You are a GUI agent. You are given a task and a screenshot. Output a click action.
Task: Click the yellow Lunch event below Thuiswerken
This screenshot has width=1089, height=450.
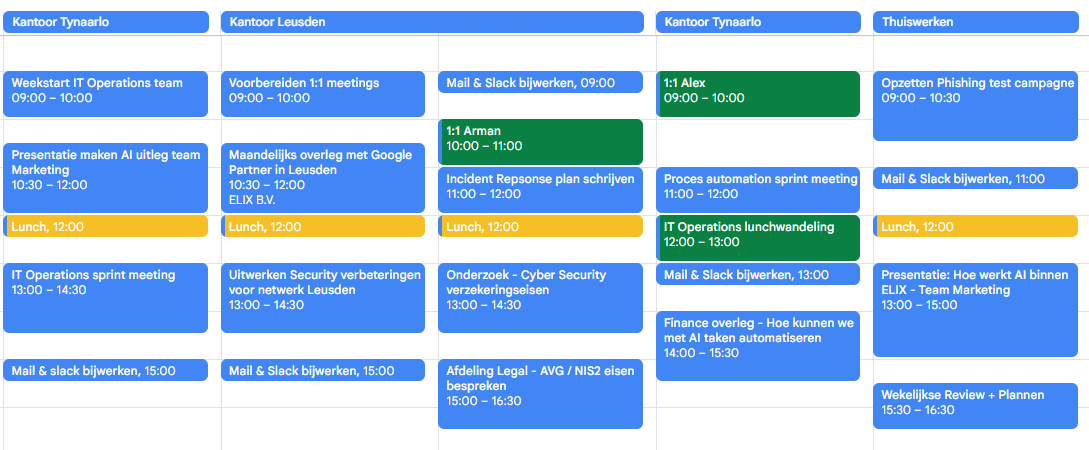pos(976,226)
